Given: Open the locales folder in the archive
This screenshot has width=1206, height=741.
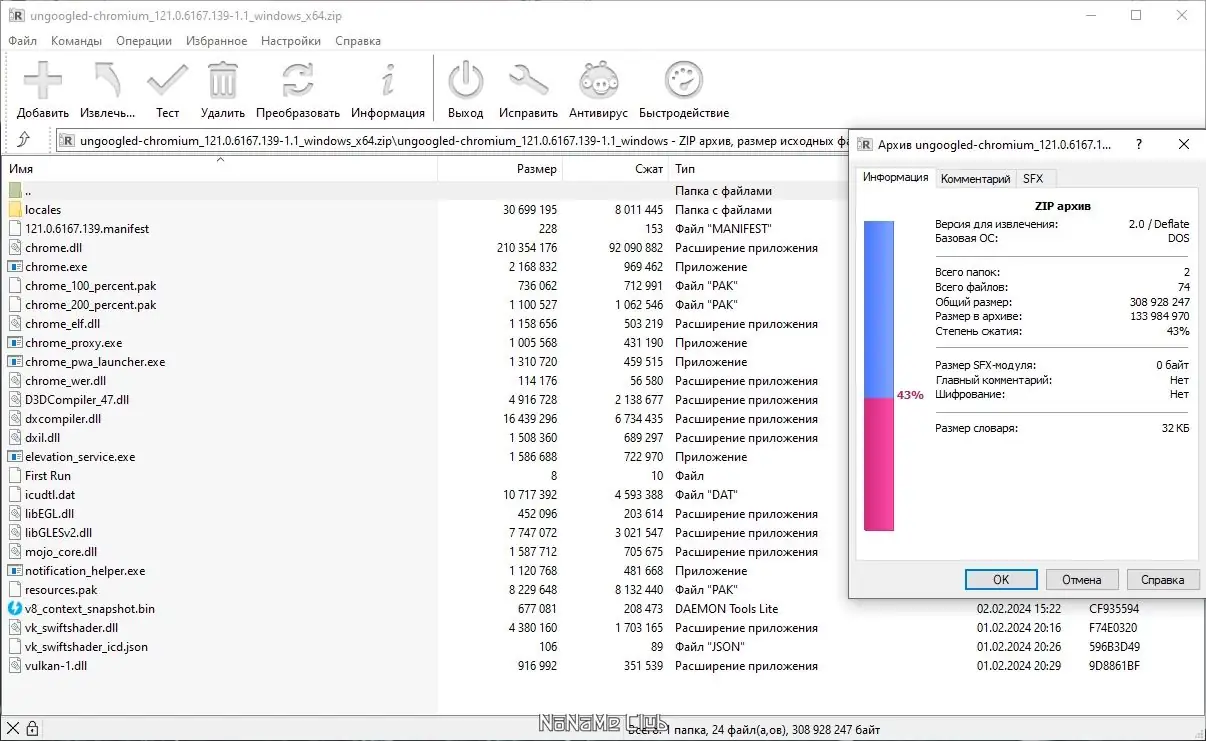Looking at the screenshot, I should click(44, 209).
